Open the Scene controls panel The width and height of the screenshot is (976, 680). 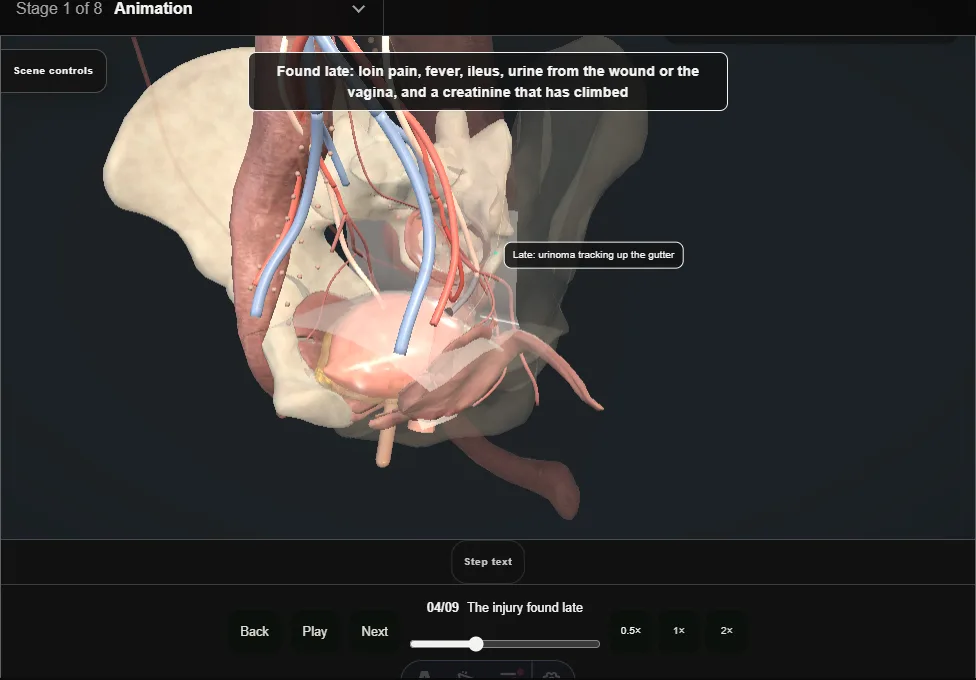pyautogui.click(x=54, y=71)
